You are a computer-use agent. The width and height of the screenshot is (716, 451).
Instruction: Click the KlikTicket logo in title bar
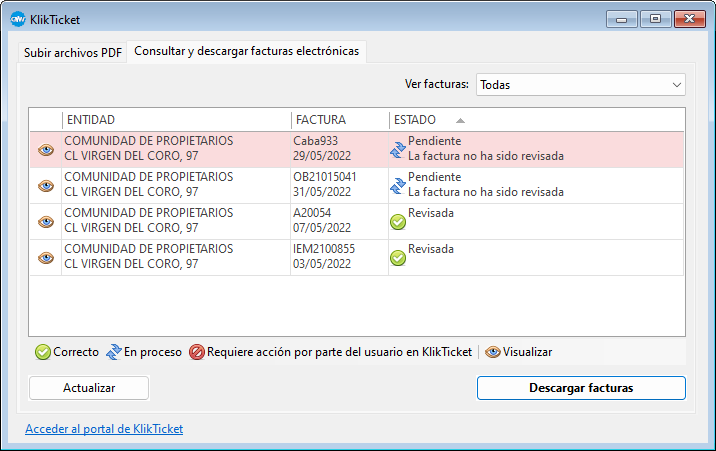(x=17, y=19)
